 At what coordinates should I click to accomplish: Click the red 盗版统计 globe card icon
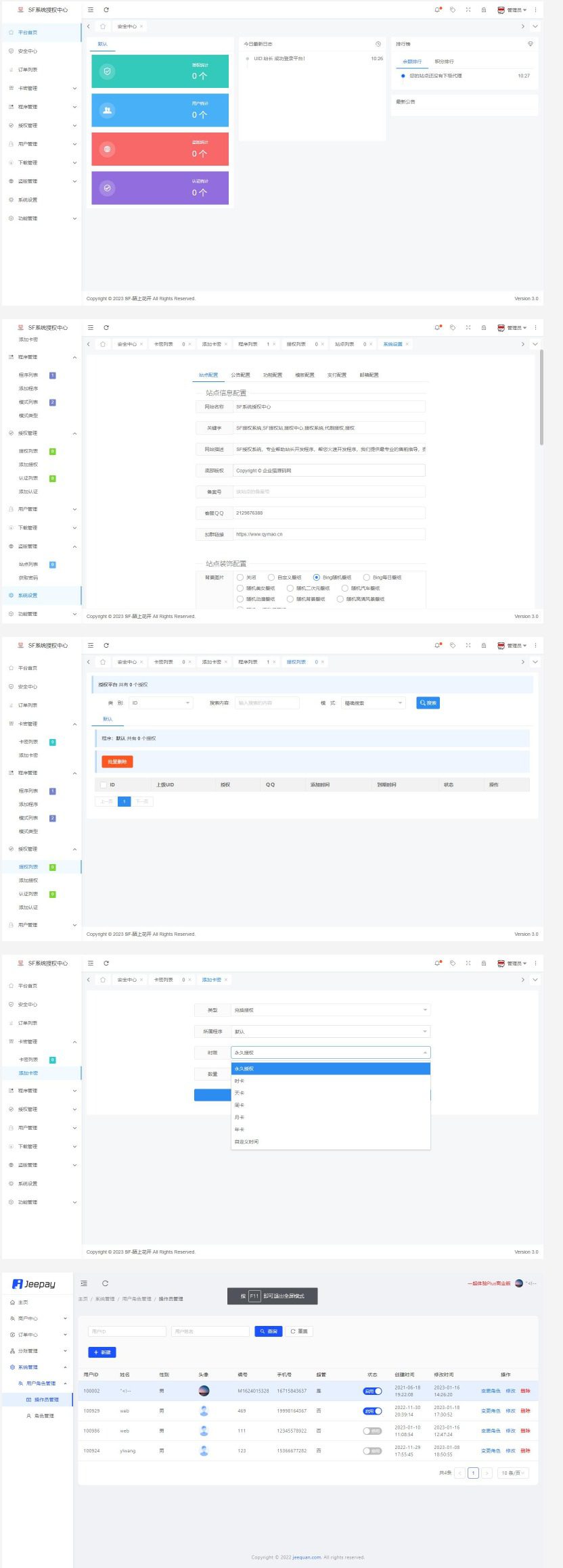click(107, 149)
